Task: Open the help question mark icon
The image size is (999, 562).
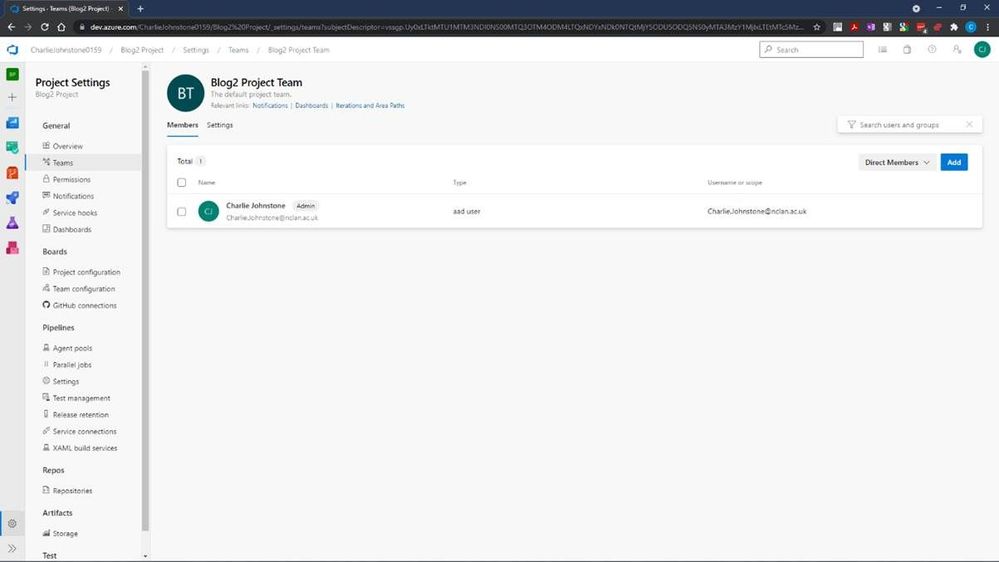Action: coord(931,50)
